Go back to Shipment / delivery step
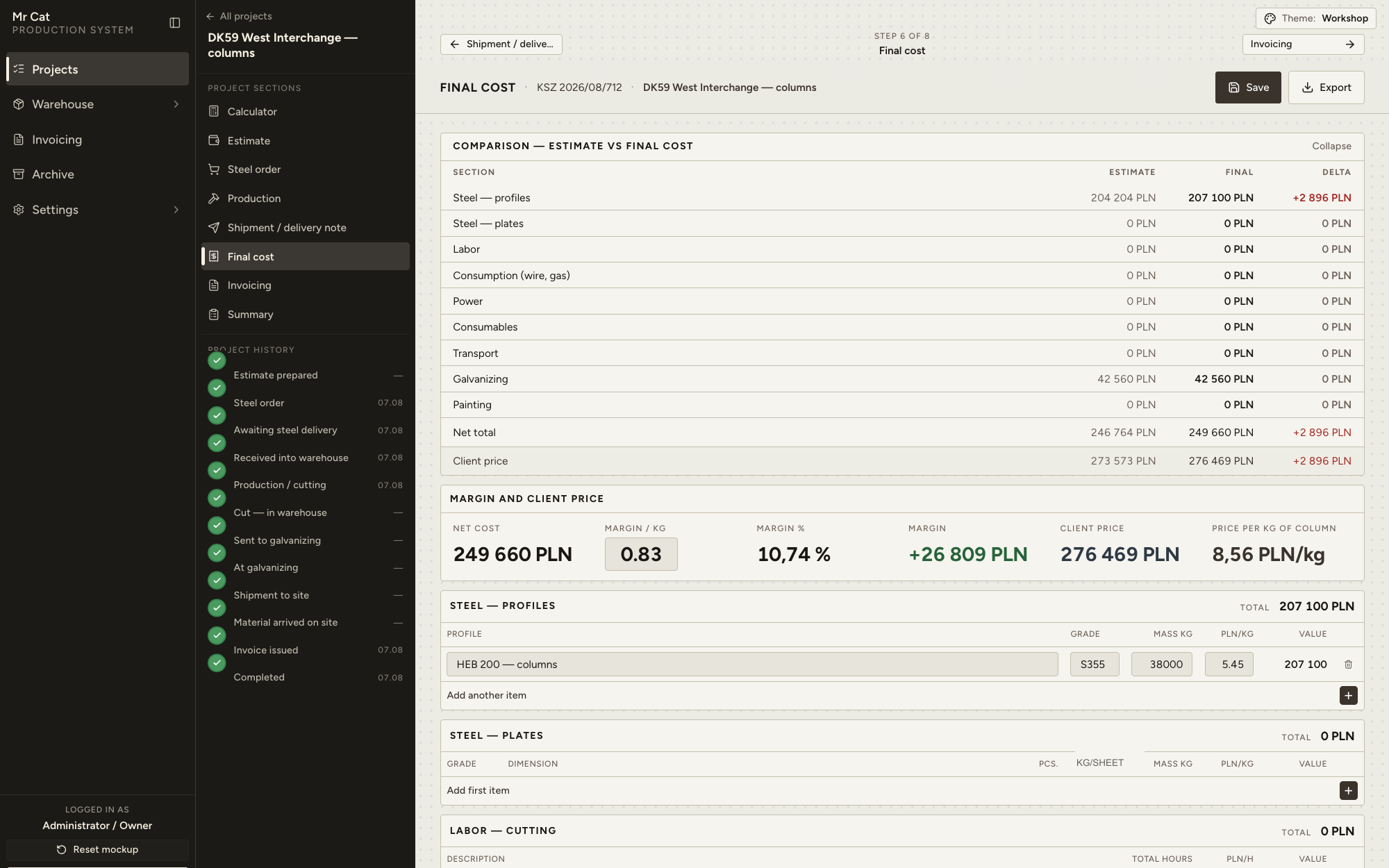Viewport: 1389px width, 868px height. [501, 44]
